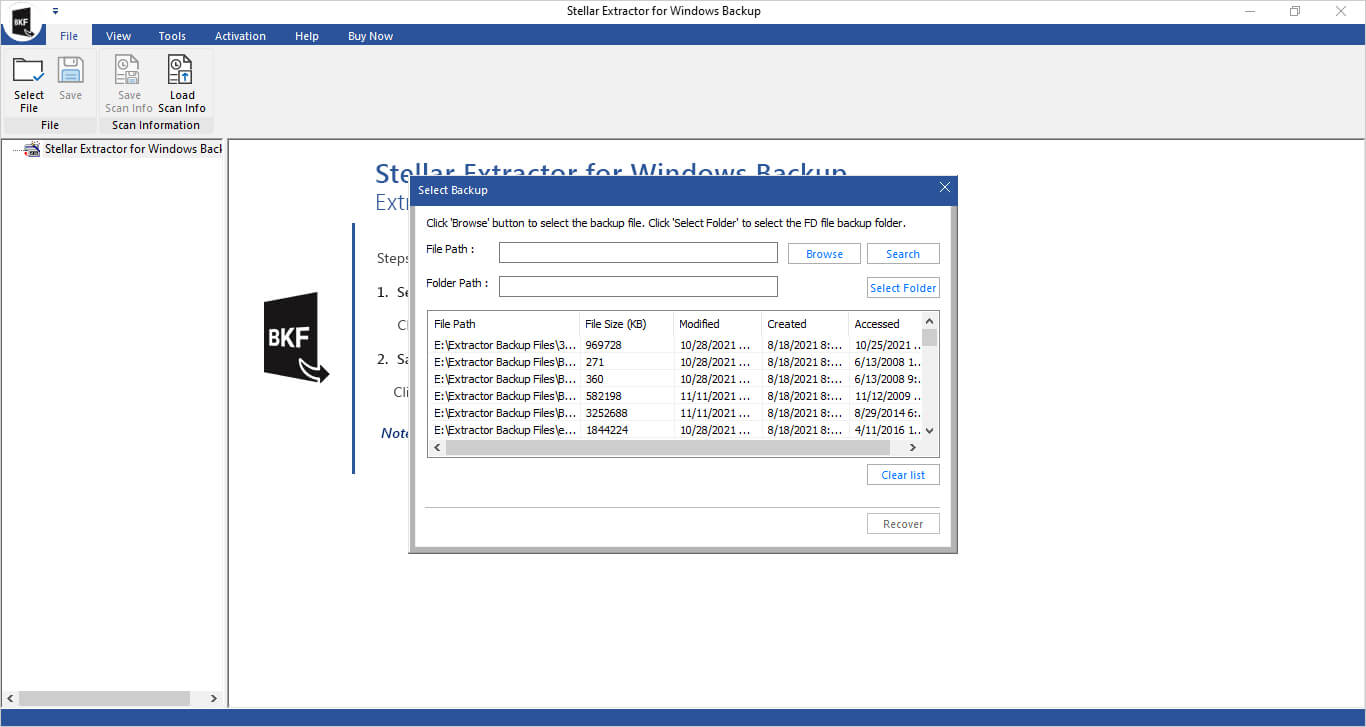Click the Accessed cell 10/25/2021

[x=887, y=345]
